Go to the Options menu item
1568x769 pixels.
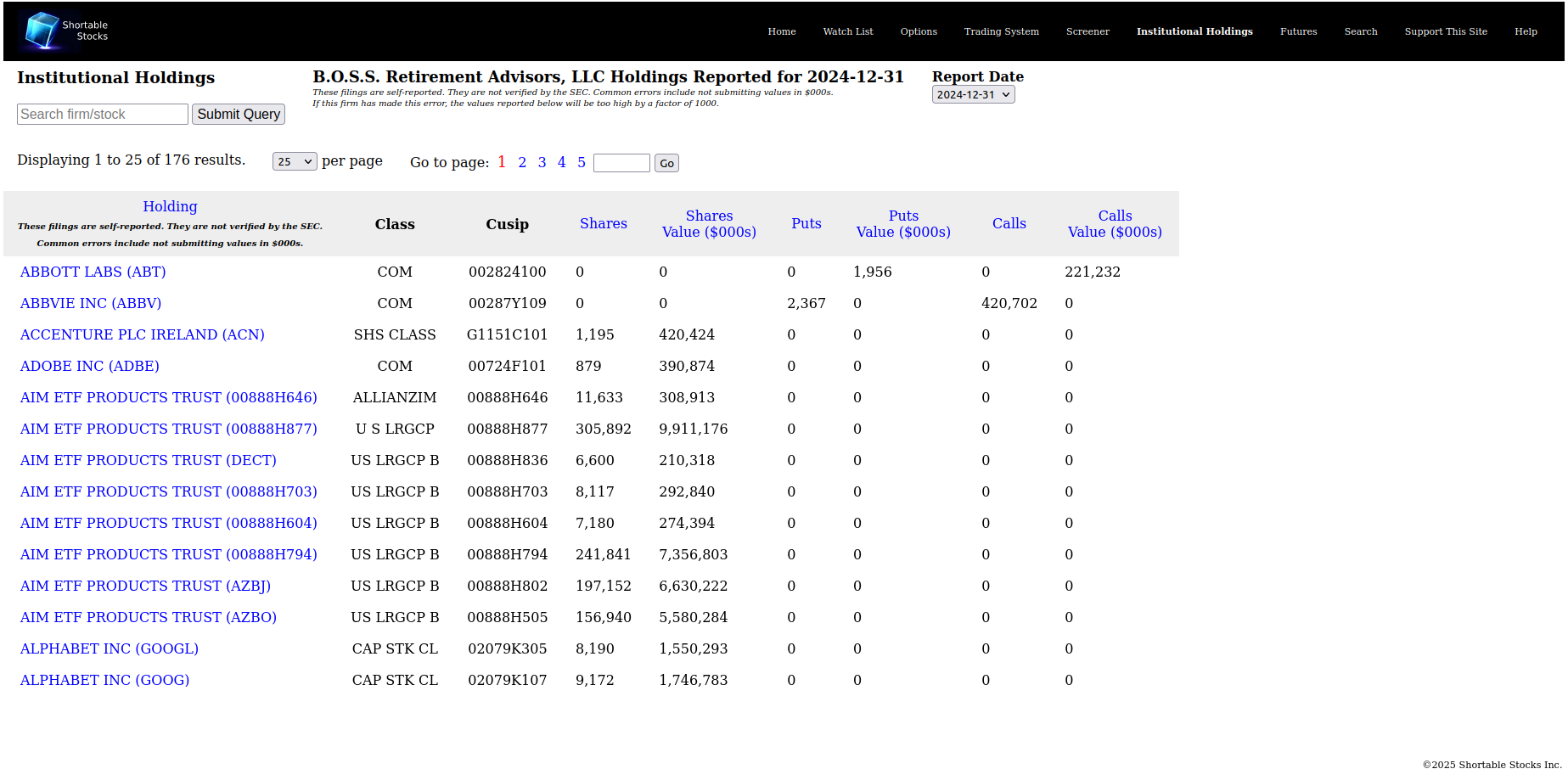[919, 31]
